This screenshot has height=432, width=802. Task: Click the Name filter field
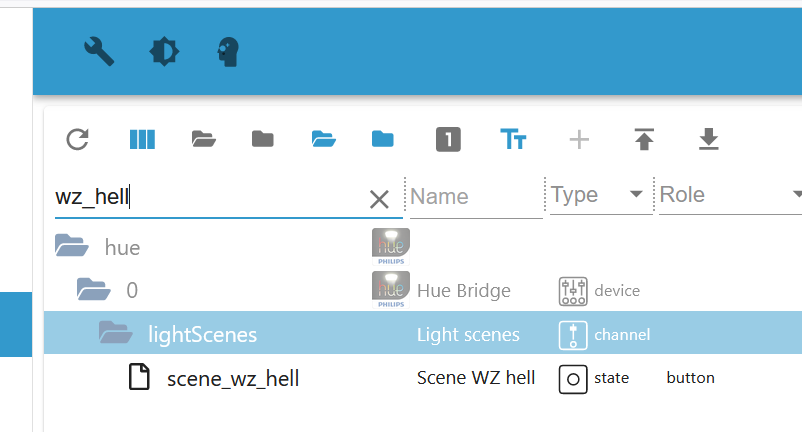point(474,196)
